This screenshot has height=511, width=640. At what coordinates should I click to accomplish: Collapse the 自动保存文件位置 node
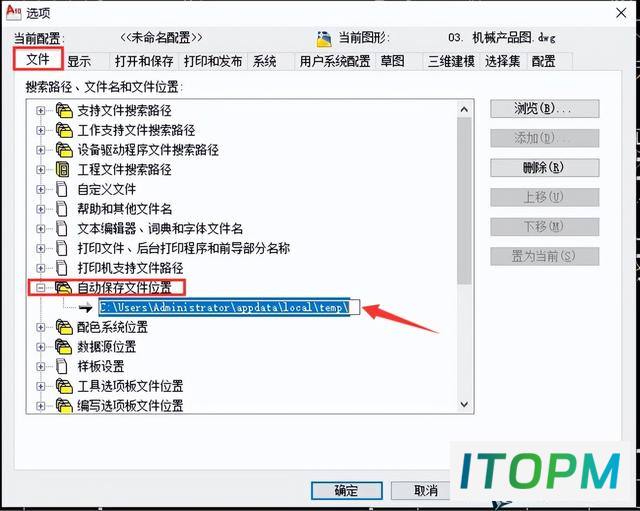point(40,288)
